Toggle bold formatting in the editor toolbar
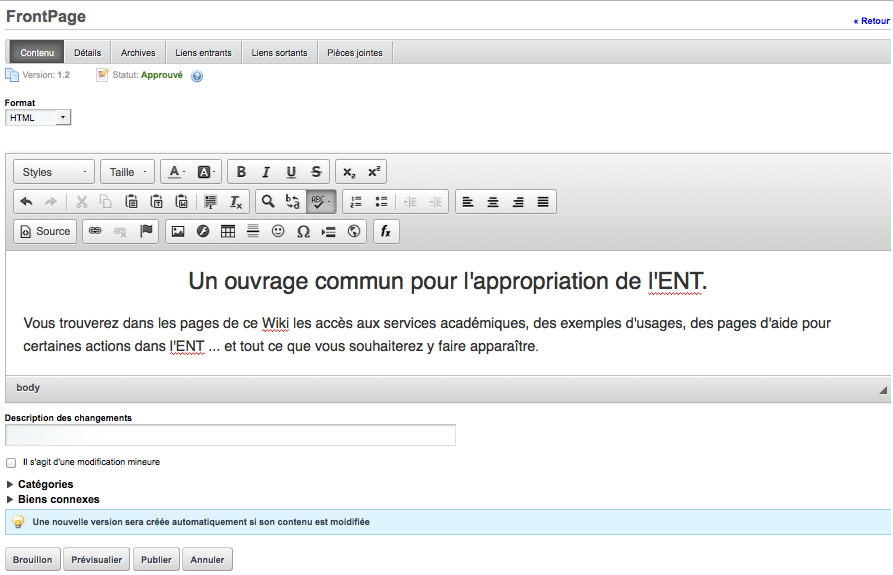 (x=241, y=172)
